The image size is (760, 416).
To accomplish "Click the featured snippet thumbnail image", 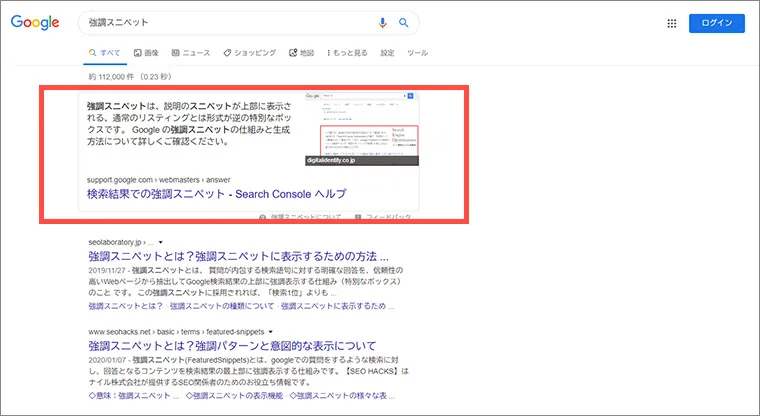I will pos(362,128).
